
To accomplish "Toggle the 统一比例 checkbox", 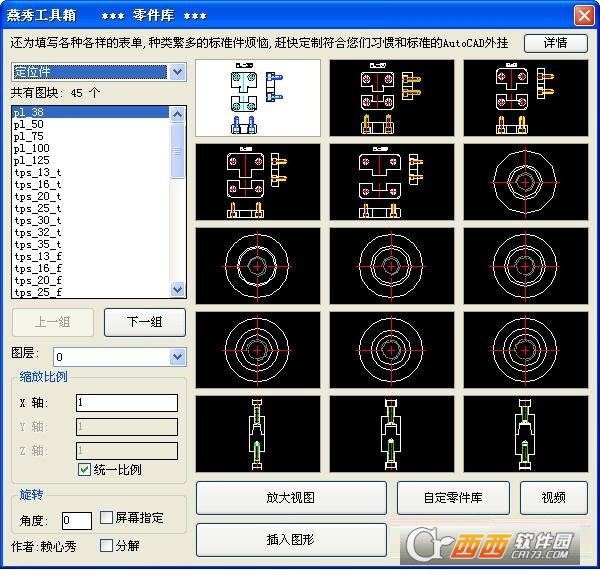I will [x=85, y=470].
